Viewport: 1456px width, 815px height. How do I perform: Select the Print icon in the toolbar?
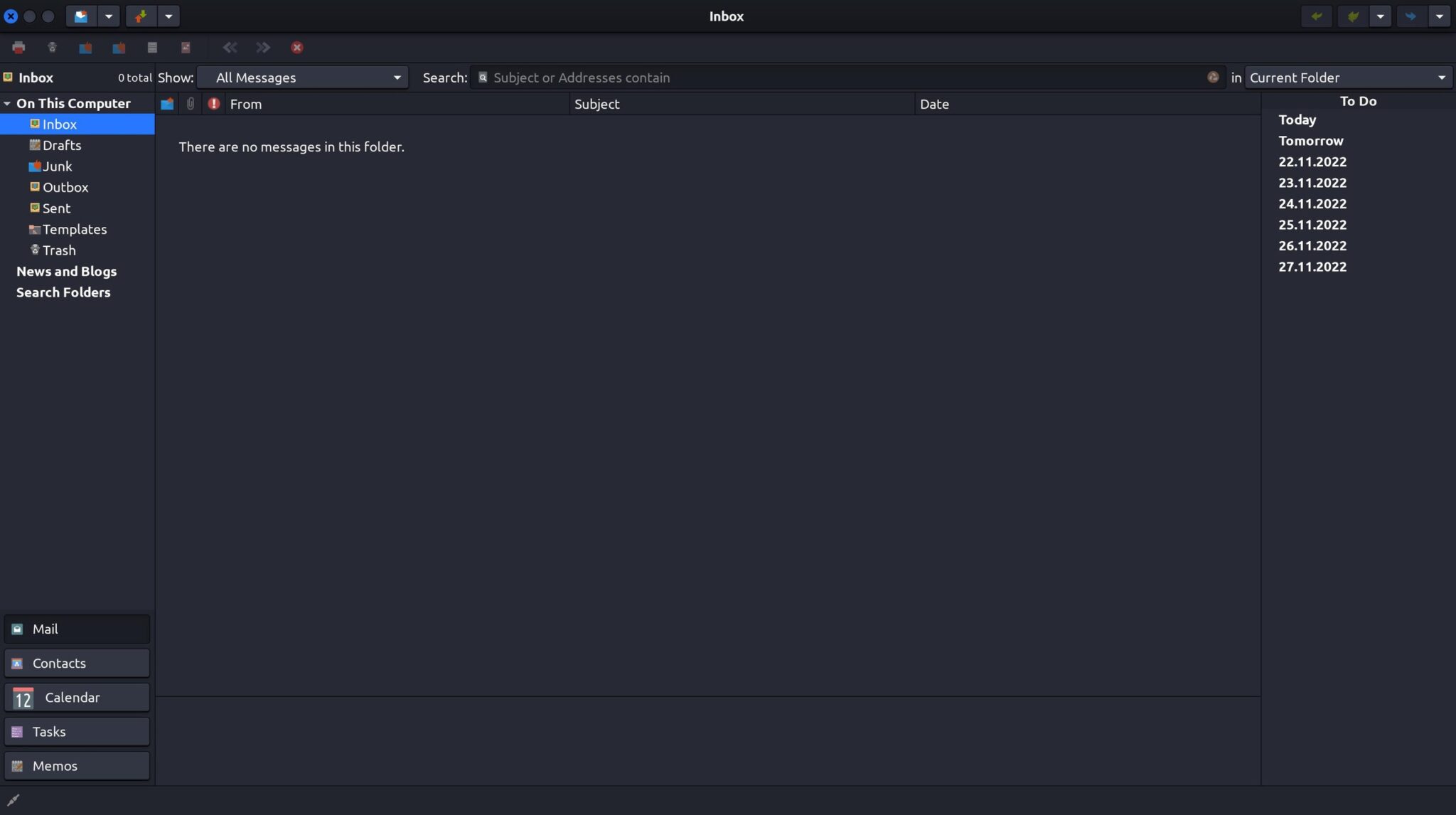click(x=18, y=48)
